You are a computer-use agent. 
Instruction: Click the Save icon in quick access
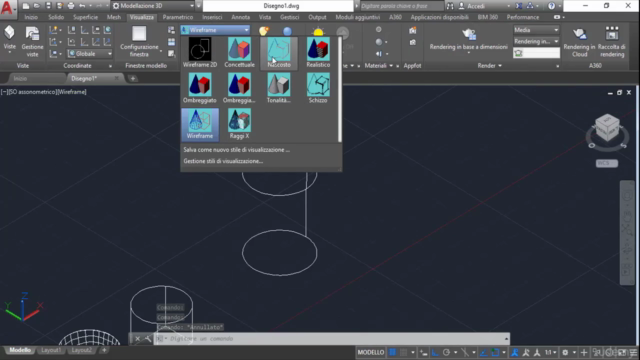48,6
